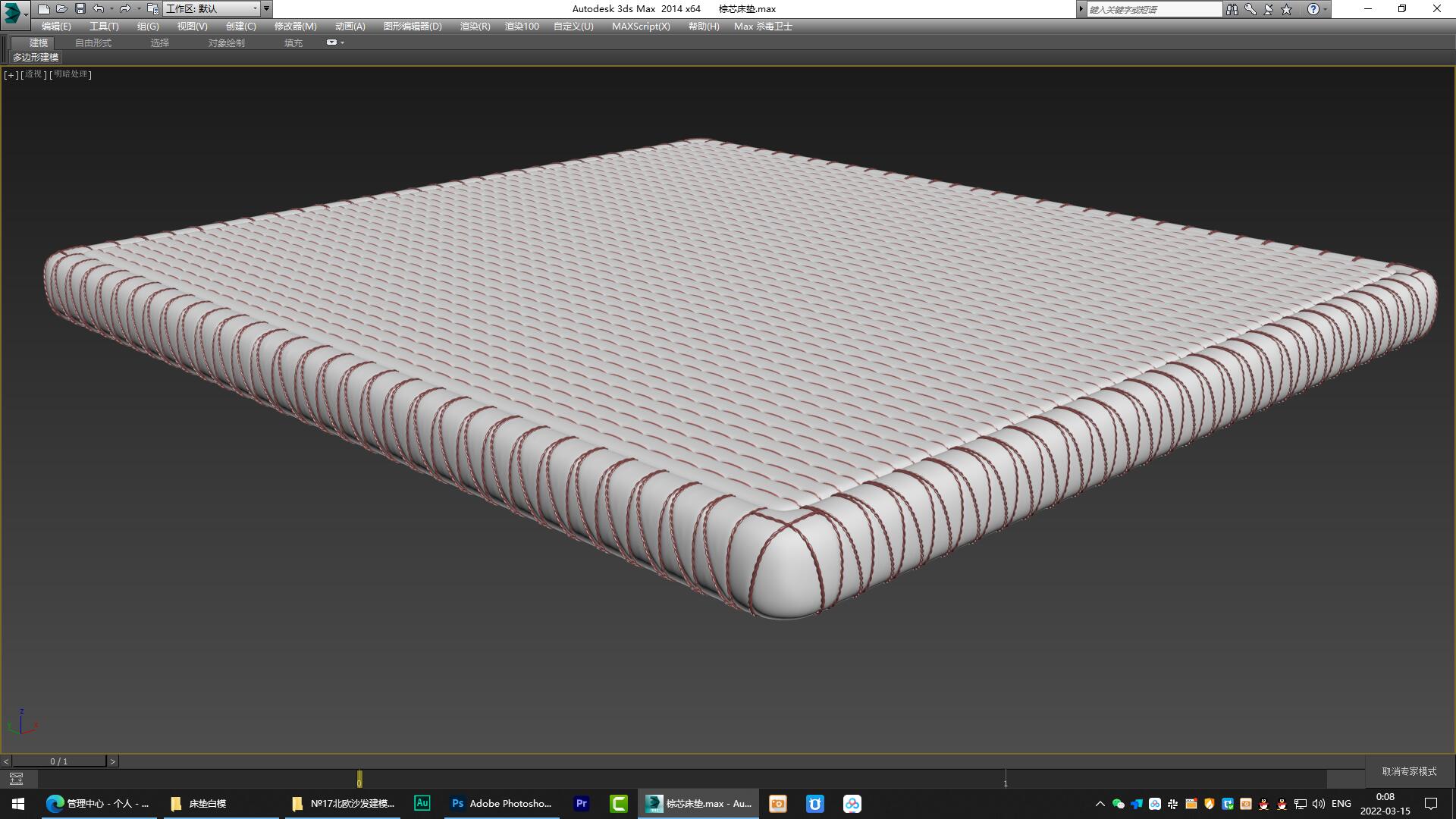Screen dimensions: 1456x819
Task: Click the Redo arrow icon
Action: pyautogui.click(x=124, y=9)
